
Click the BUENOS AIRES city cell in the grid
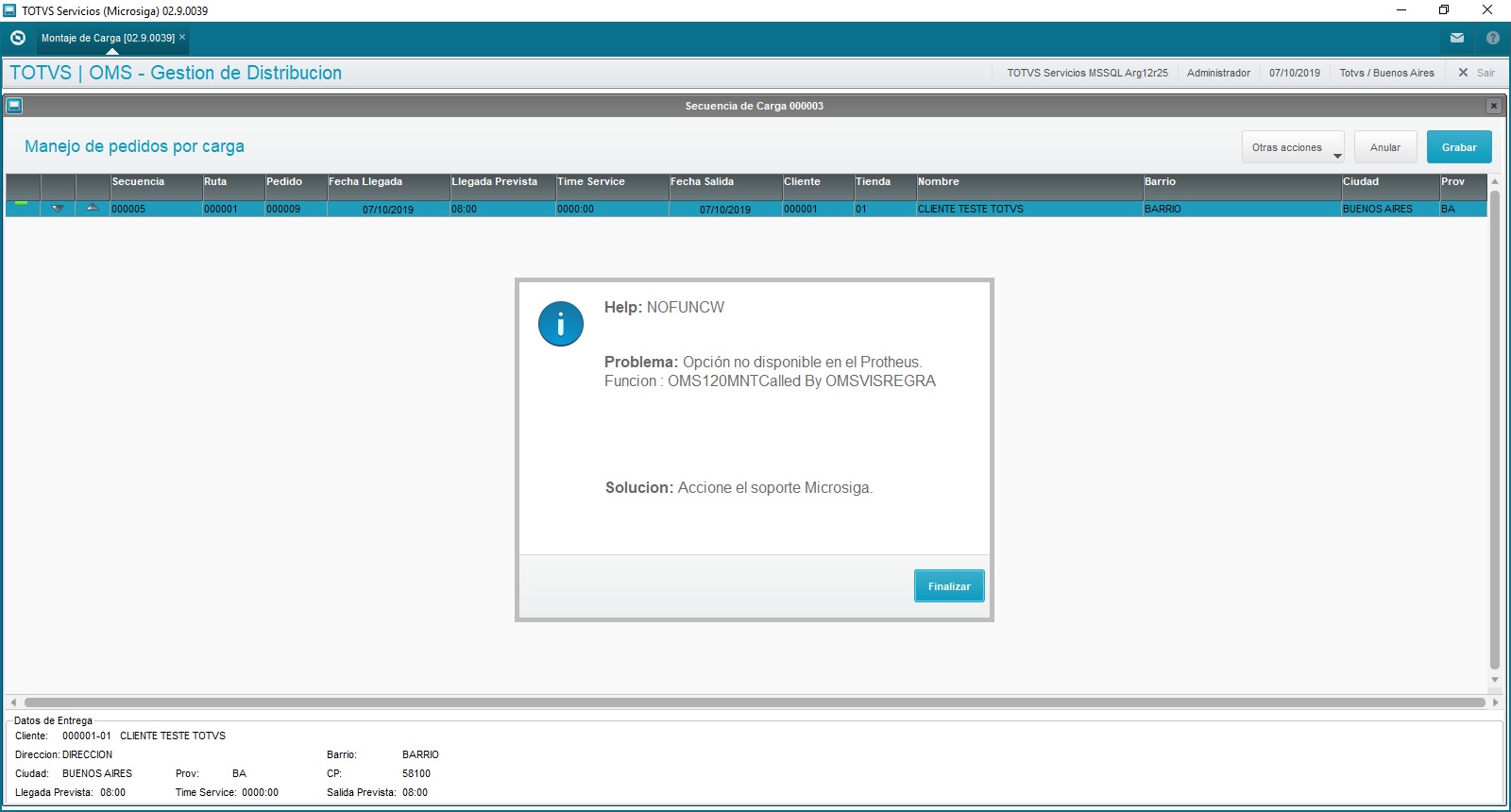tap(1390, 209)
